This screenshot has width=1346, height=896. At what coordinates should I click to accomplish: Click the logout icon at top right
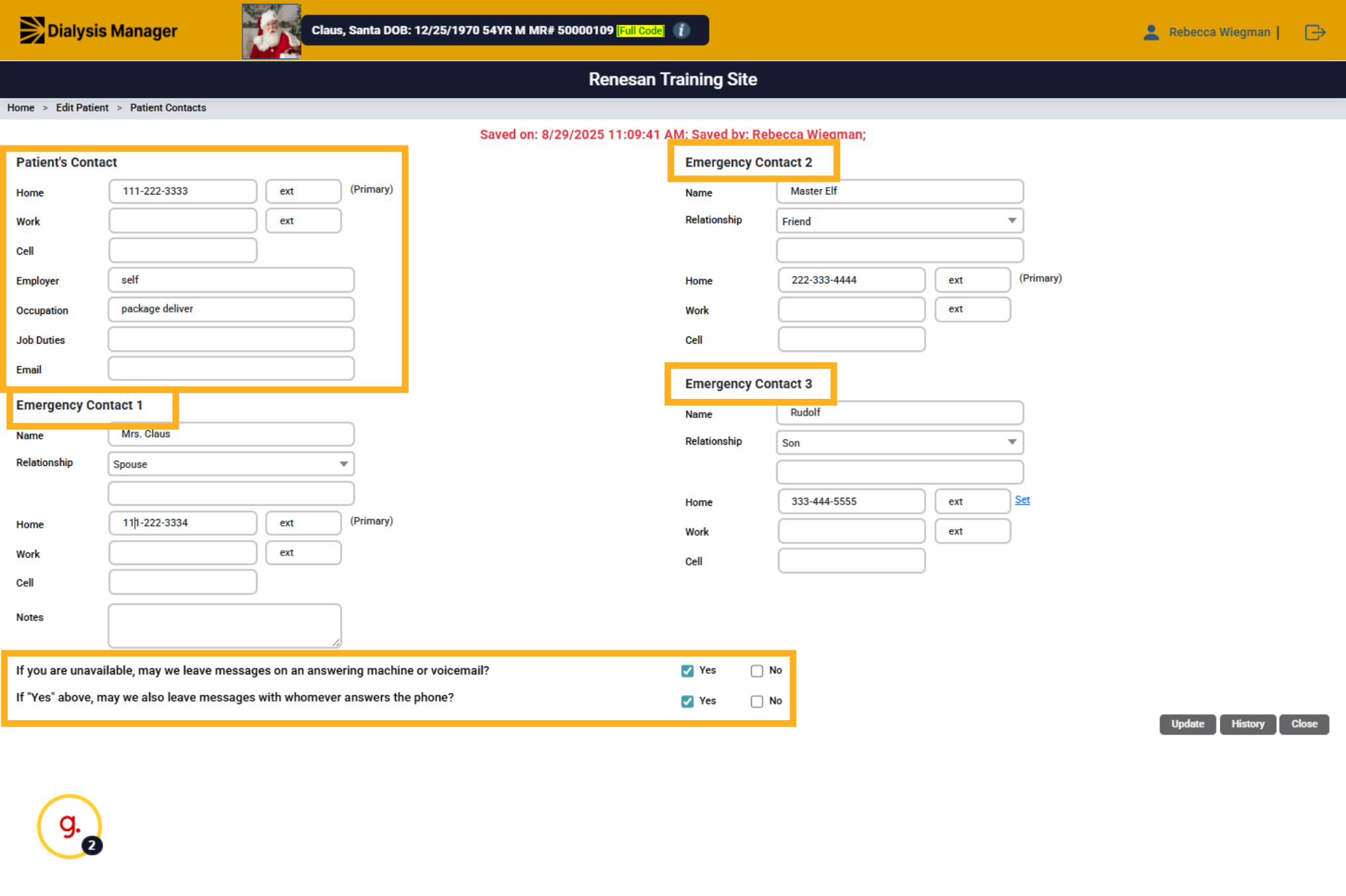pos(1315,32)
